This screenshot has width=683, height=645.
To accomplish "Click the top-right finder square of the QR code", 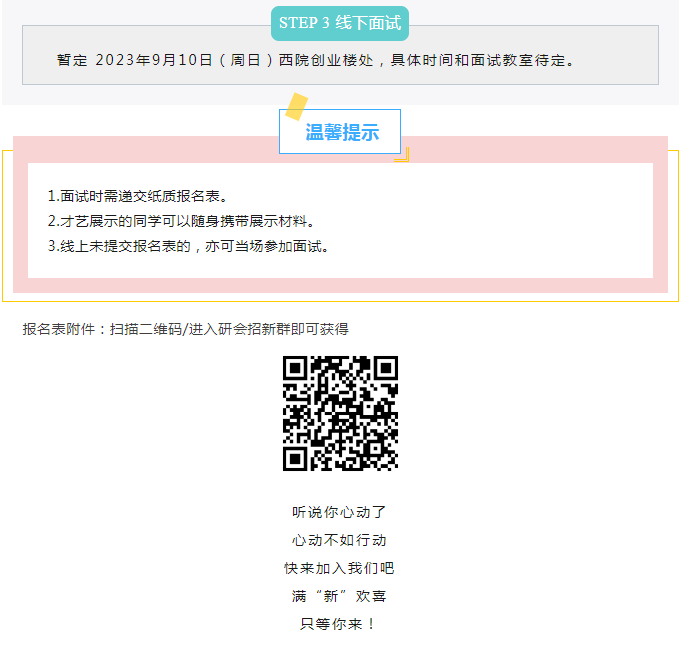I will click(x=385, y=368).
